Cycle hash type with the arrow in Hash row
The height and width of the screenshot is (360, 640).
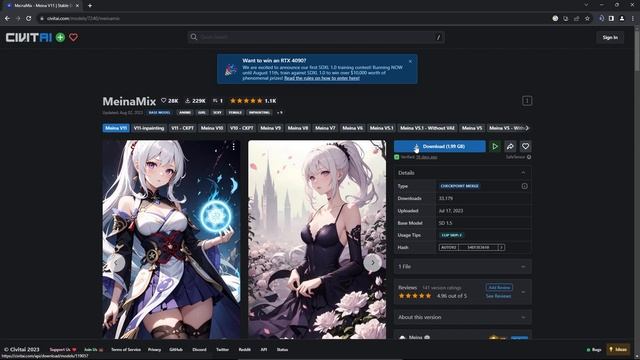coord(502,247)
